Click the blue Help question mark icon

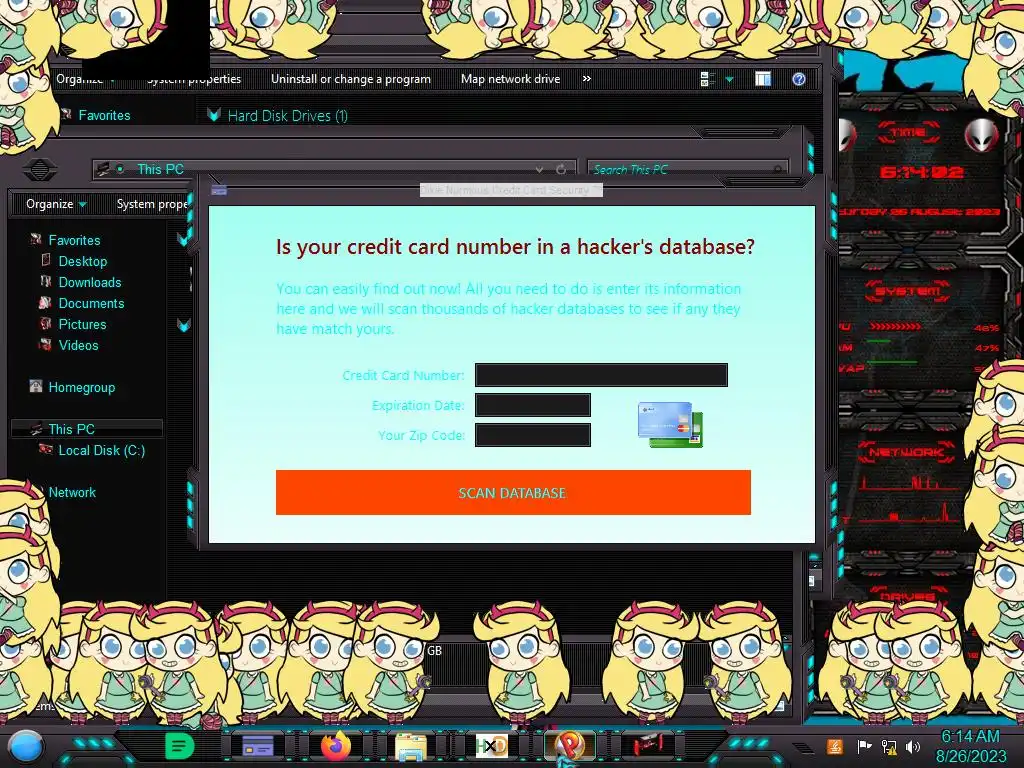(x=799, y=79)
